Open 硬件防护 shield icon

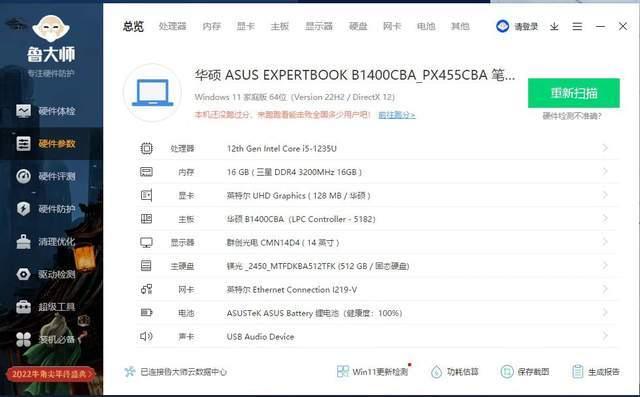coord(23,209)
